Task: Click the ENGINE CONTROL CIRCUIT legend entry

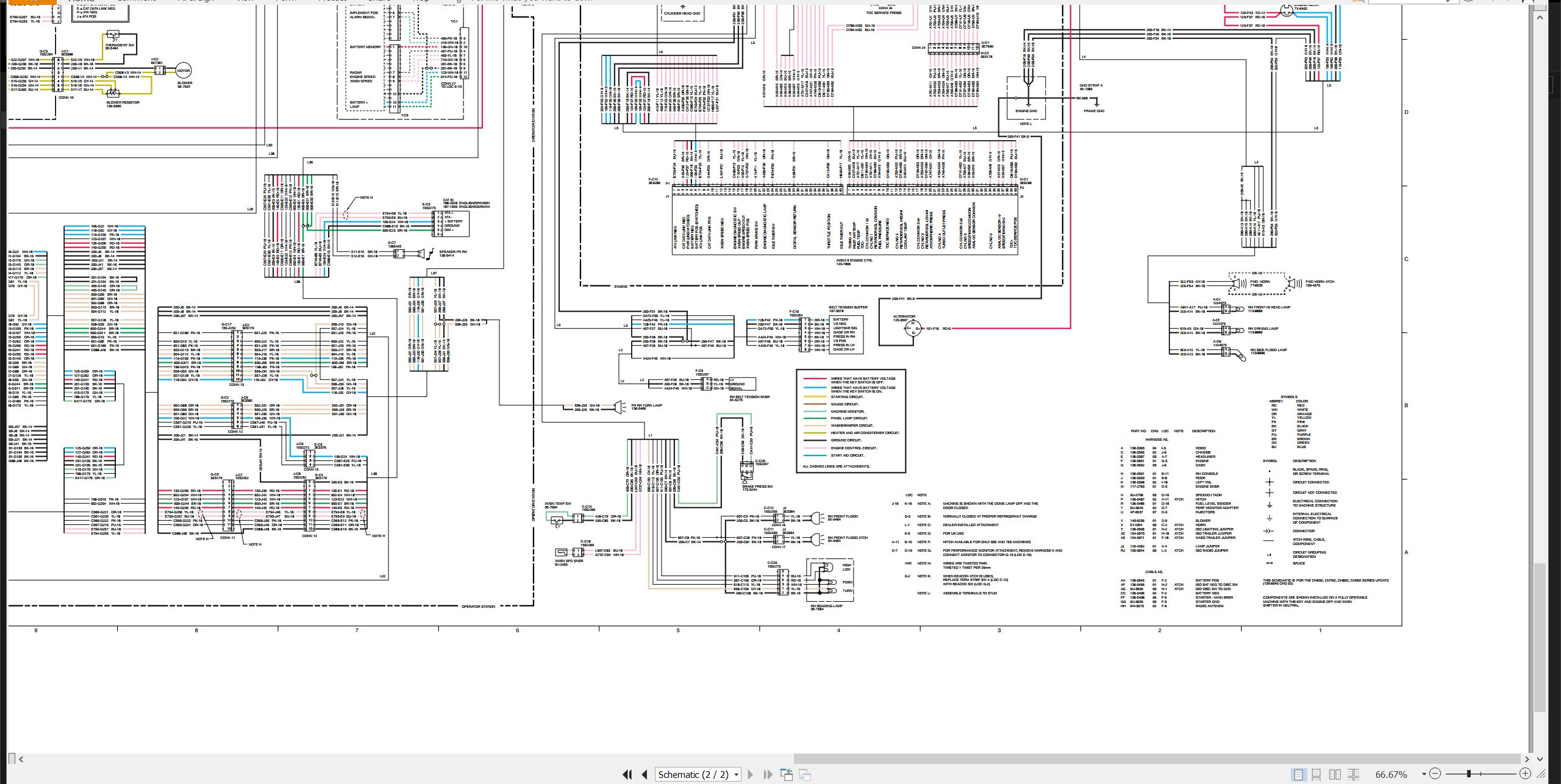Action: (x=854, y=448)
